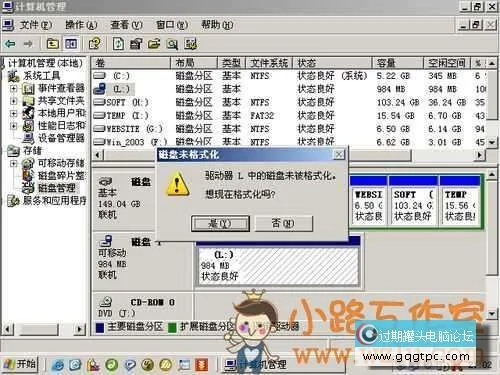500x375 pixels.
Task: Click the MMC system menu icon beside 文件
Action: (x=8, y=25)
